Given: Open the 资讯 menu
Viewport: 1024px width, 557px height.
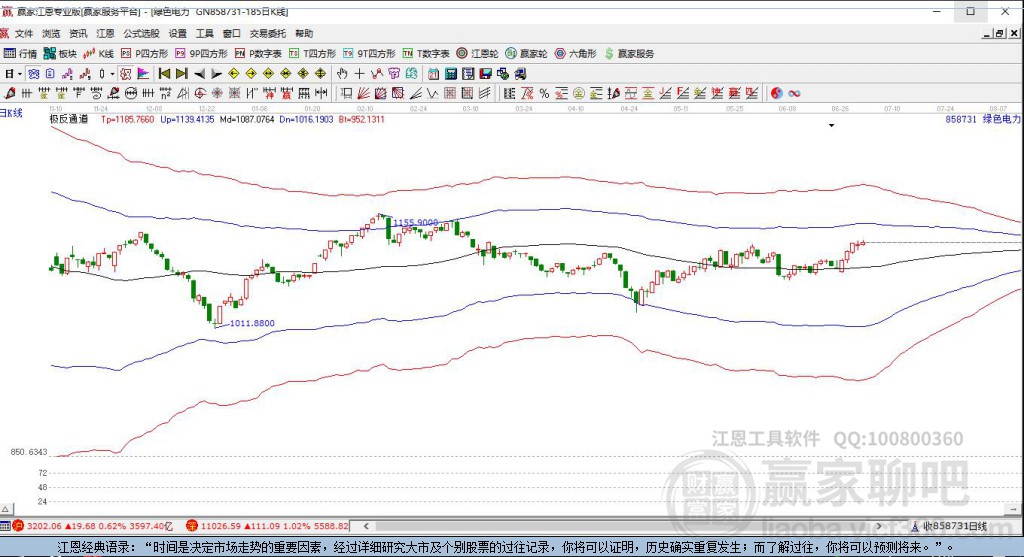Looking at the screenshot, I should coord(78,33).
